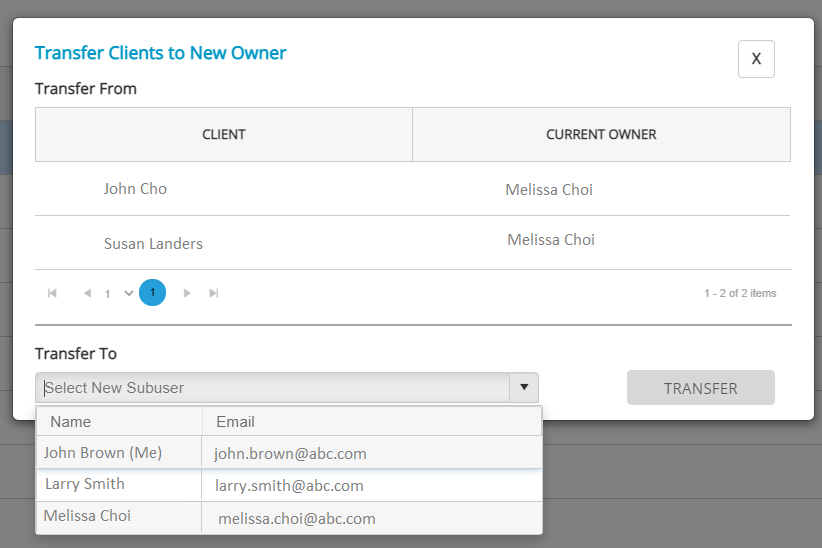822x548 pixels.
Task: Go to first page of client list
Action: point(52,293)
